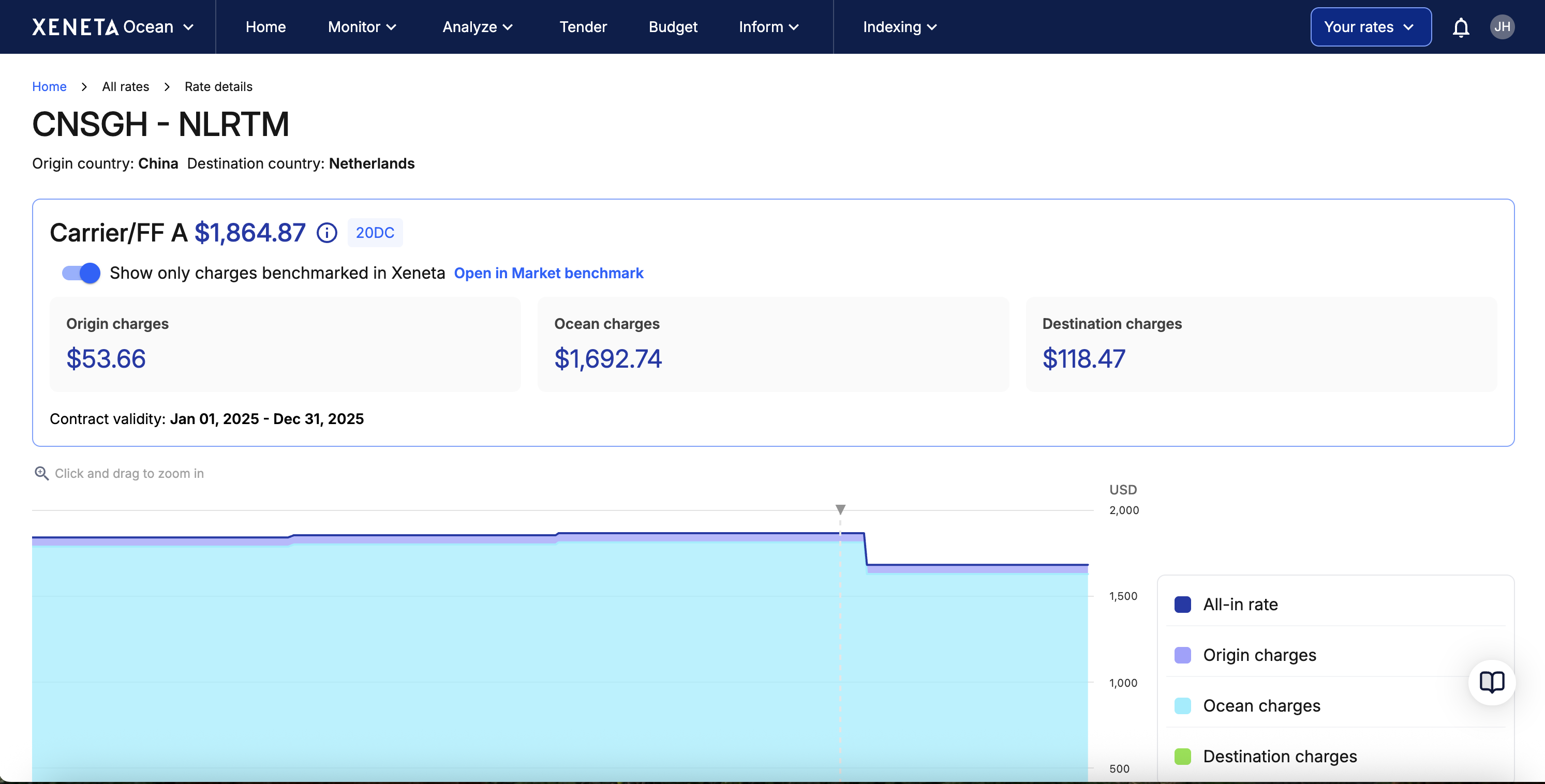Click the zoom magnifier icon above chart

pos(41,474)
